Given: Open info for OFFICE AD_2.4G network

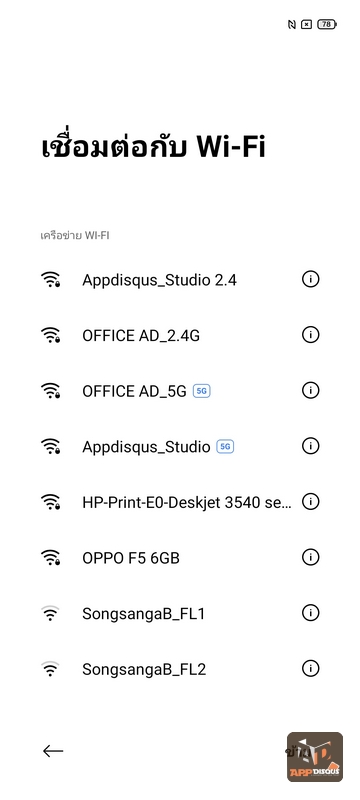Looking at the screenshot, I should click(x=310, y=335).
